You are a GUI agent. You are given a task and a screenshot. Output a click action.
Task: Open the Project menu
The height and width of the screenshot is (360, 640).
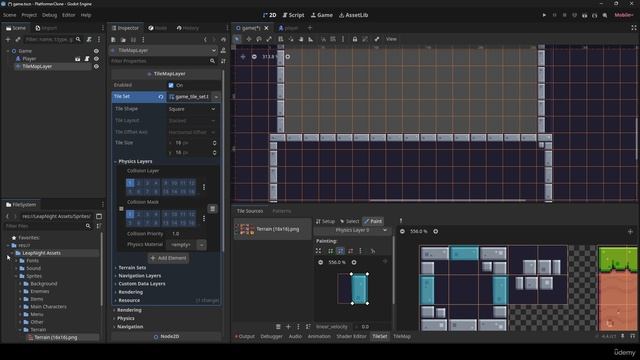coord(29,15)
